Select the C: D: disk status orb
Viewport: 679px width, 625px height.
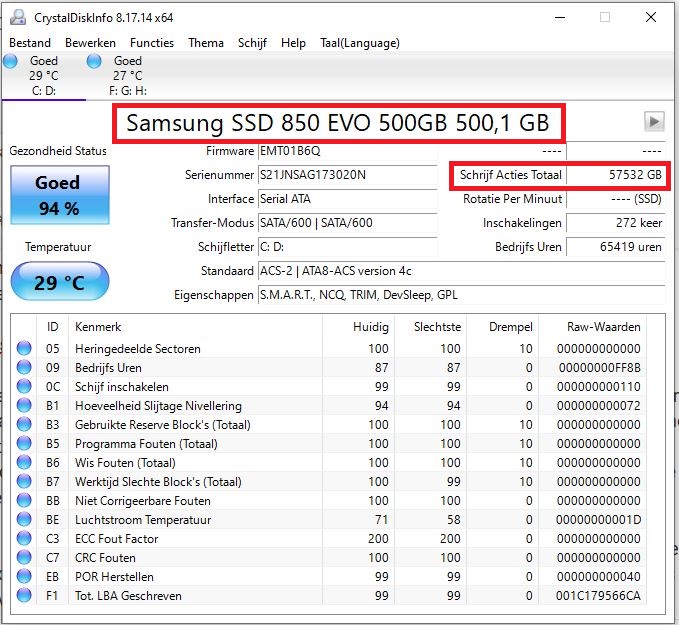(x=11, y=62)
